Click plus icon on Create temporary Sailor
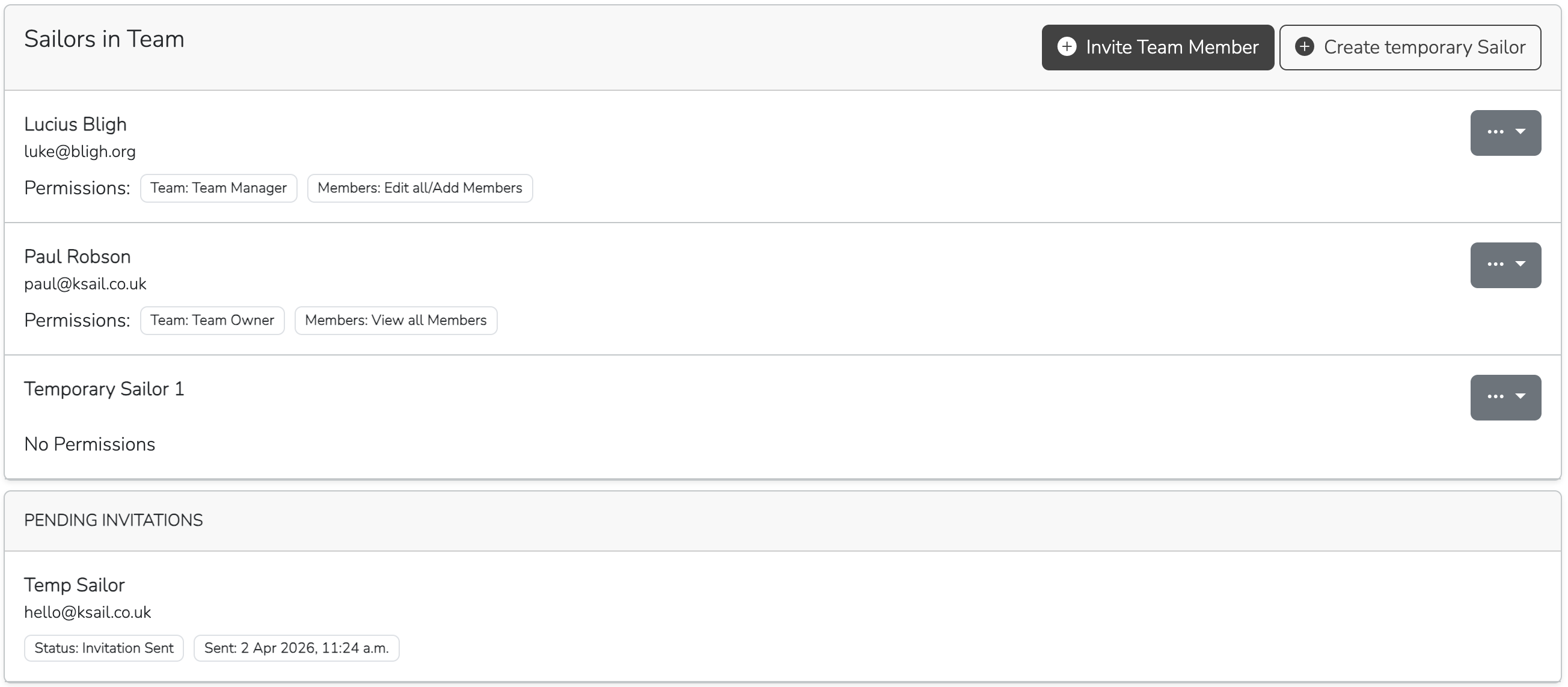 point(1304,47)
